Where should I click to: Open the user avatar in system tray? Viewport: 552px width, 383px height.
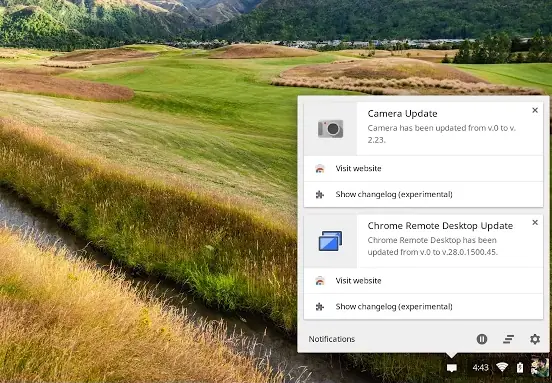540,368
